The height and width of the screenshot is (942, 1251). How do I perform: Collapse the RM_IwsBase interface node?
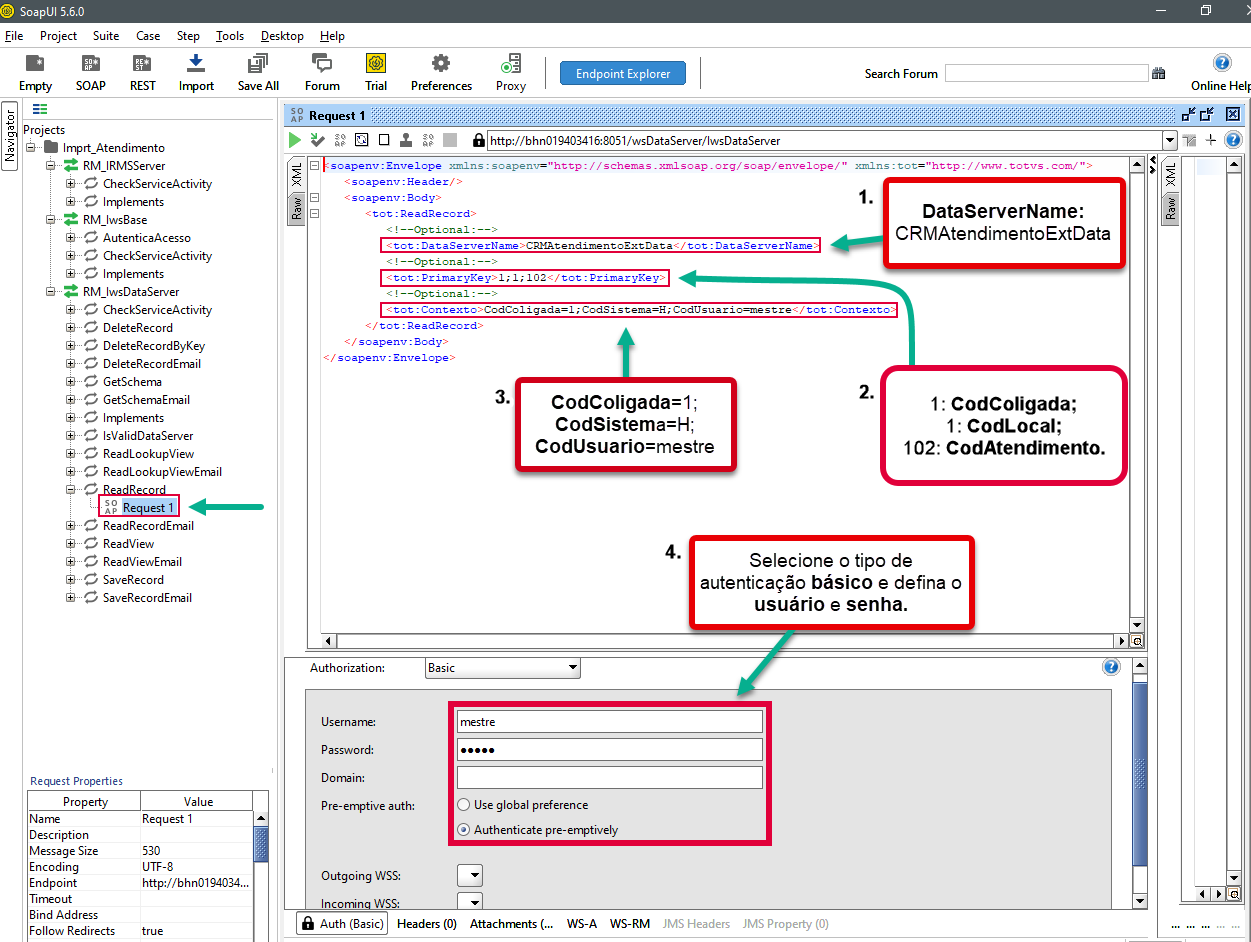[x=52, y=220]
